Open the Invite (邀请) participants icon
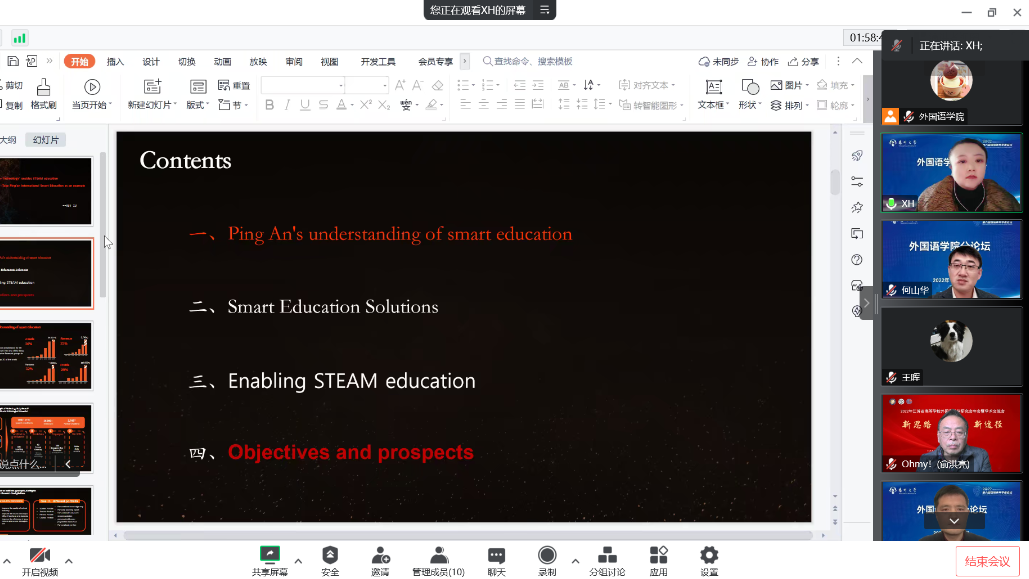 point(380,560)
